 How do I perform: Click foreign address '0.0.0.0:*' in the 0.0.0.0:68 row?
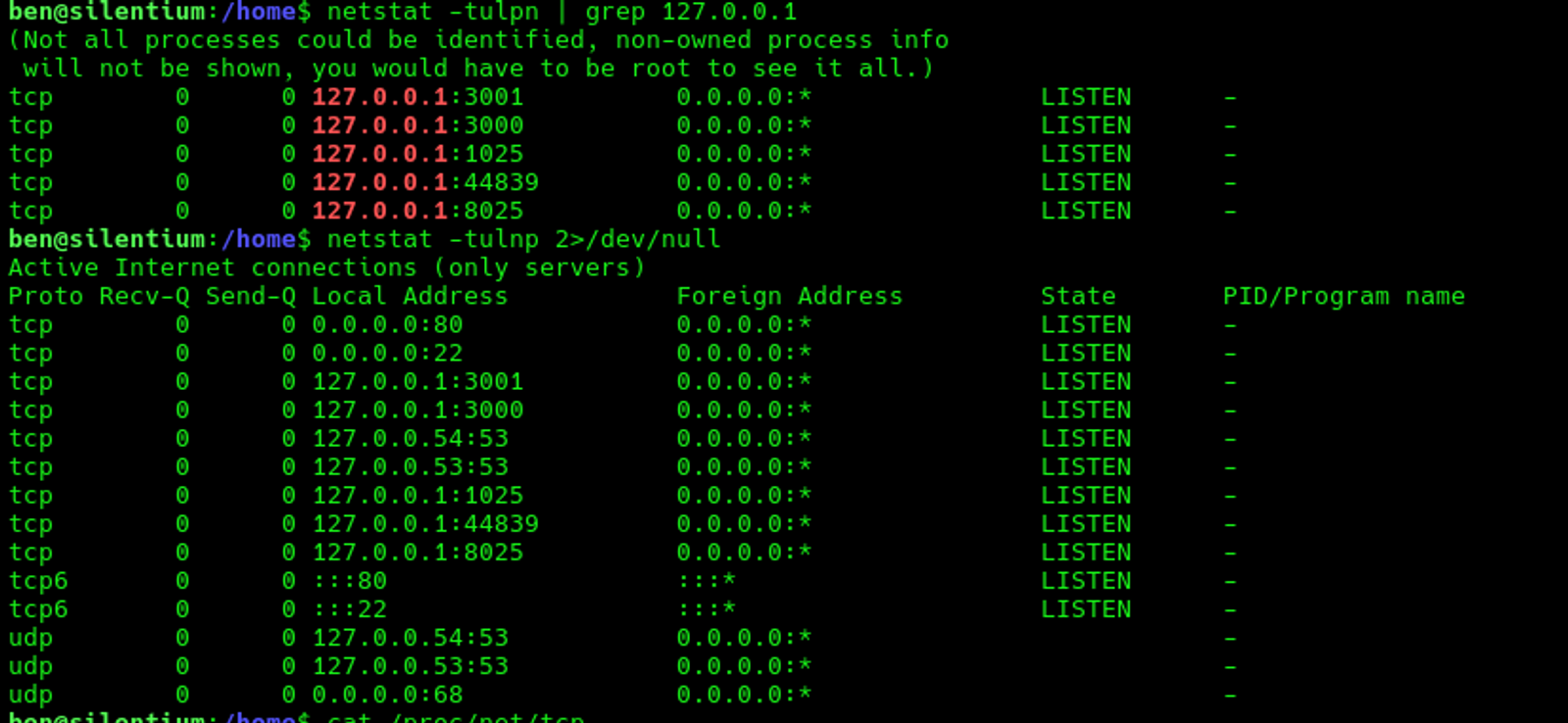click(744, 694)
